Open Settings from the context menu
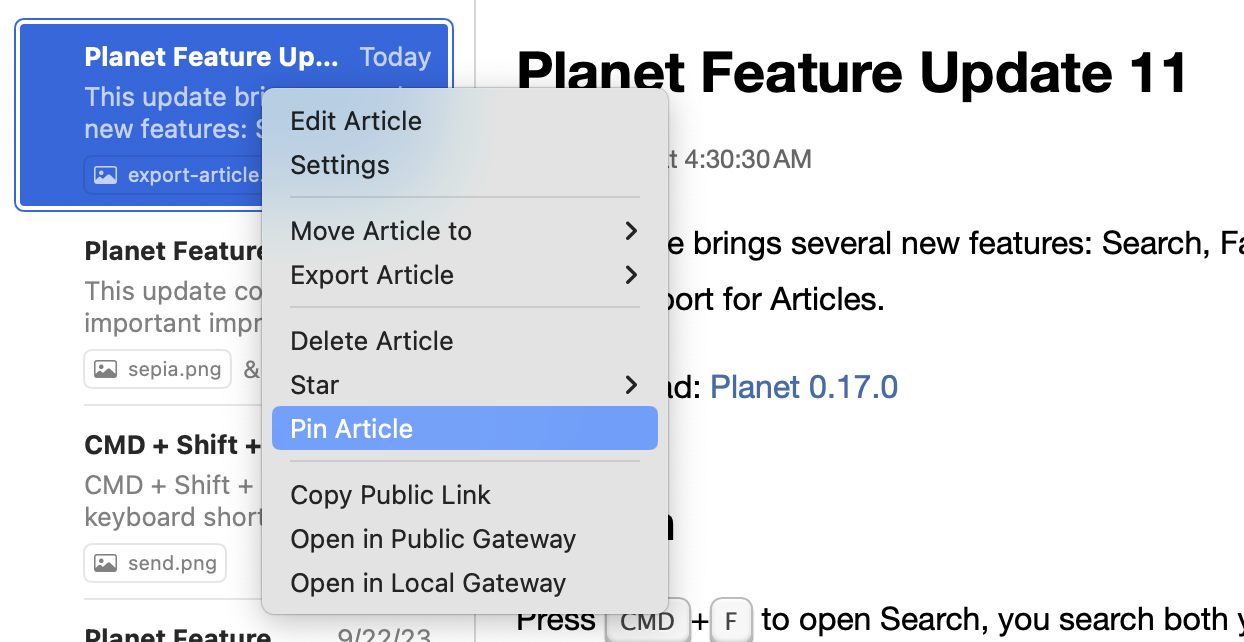This screenshot has width=1244, height=642. tap(340, 165)
